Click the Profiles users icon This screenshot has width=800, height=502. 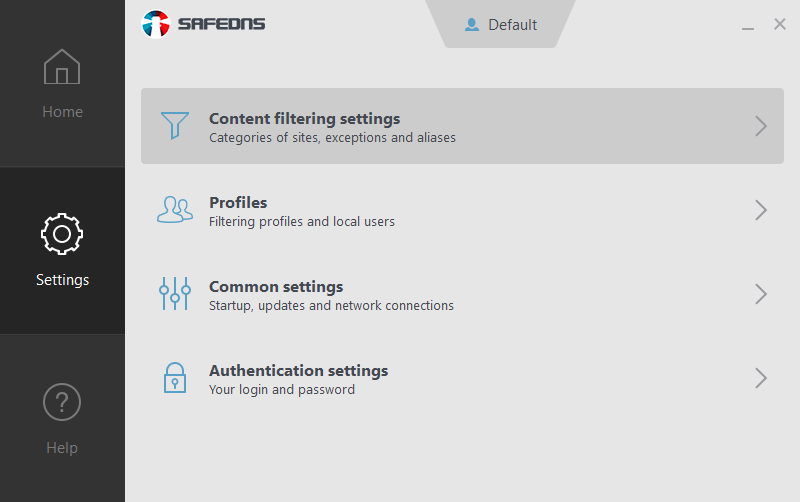pyautogui.click(x=175, y=210)
